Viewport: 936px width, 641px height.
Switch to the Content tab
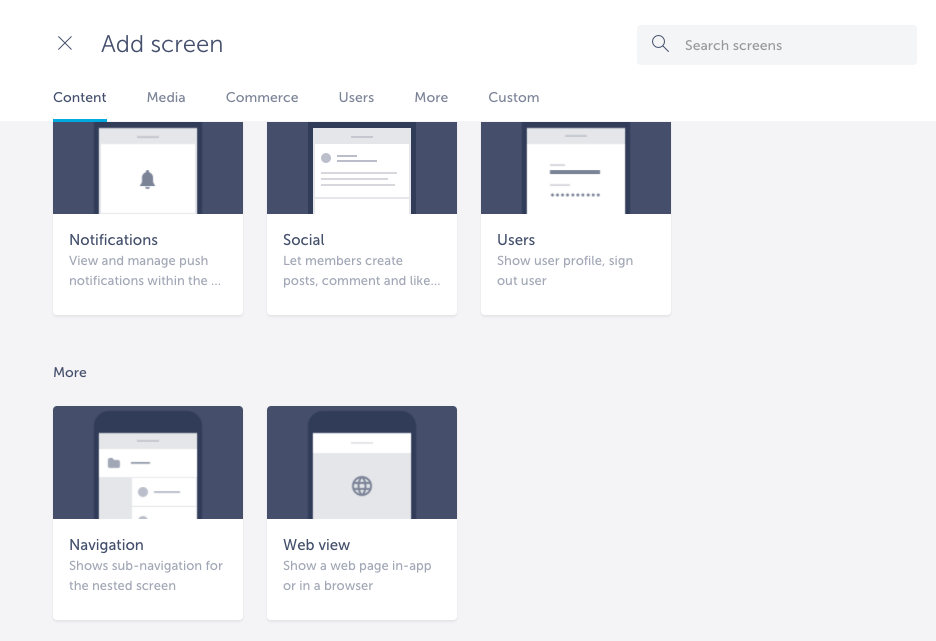(x=79, y=97)
